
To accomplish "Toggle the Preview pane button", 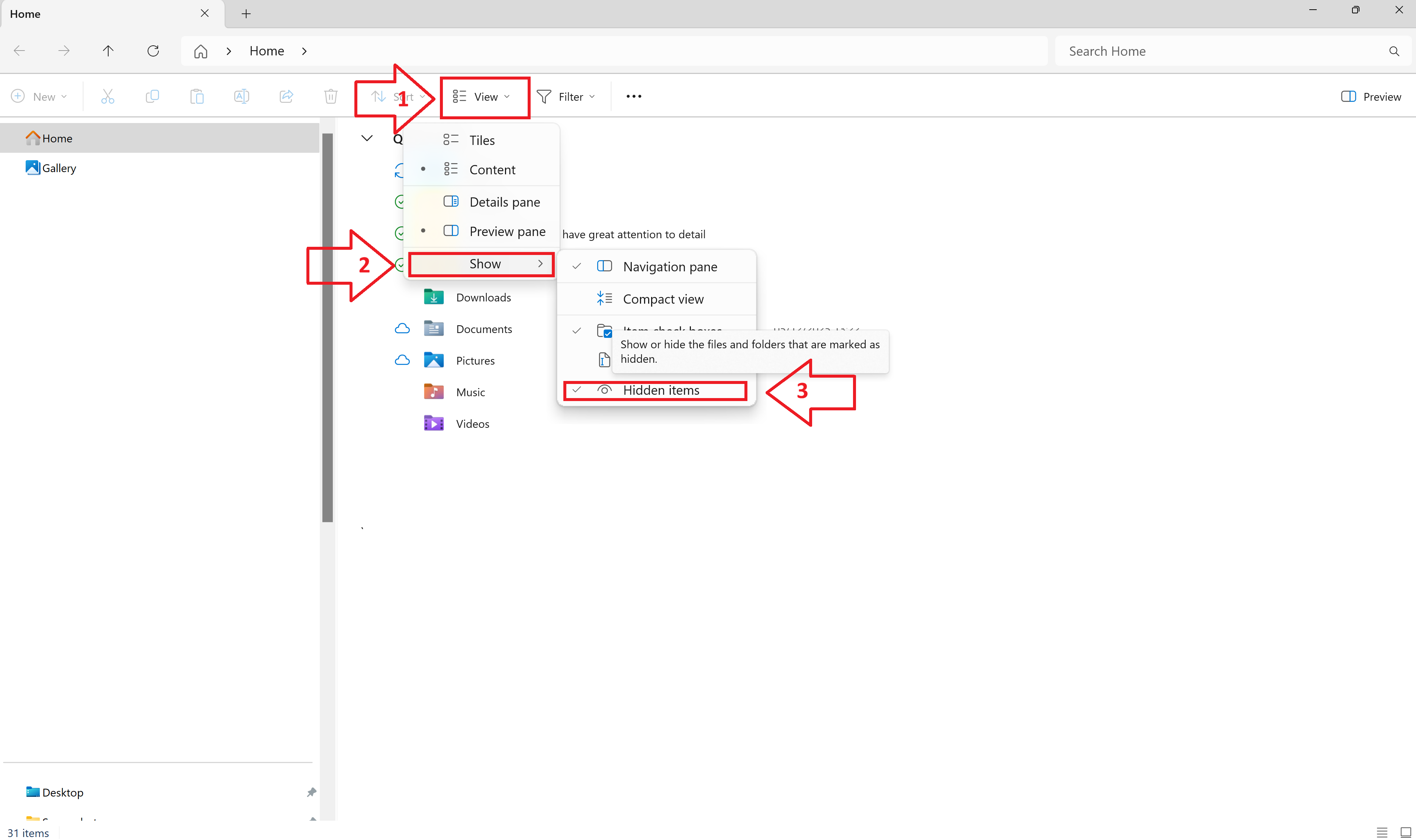I will 1371,97.
